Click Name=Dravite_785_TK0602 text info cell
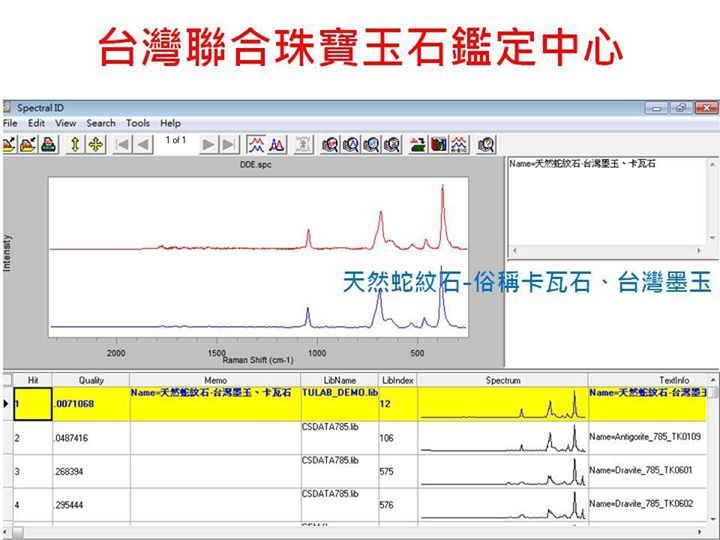The height and width of the screenshot is (540, 720). 647,505
